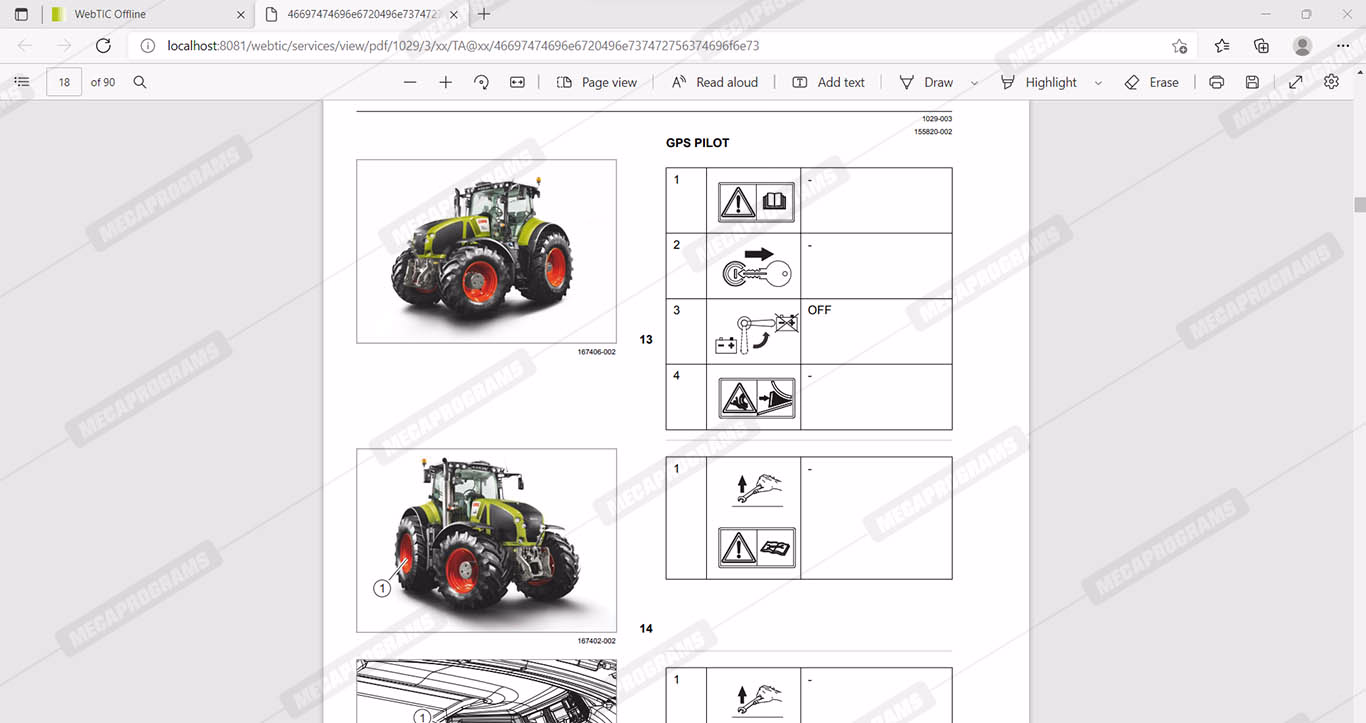The height and width of the screenshot is (723, 1366).
Task: Click the vertical scrollbar thumb
Action: (x=1359, y=205)
